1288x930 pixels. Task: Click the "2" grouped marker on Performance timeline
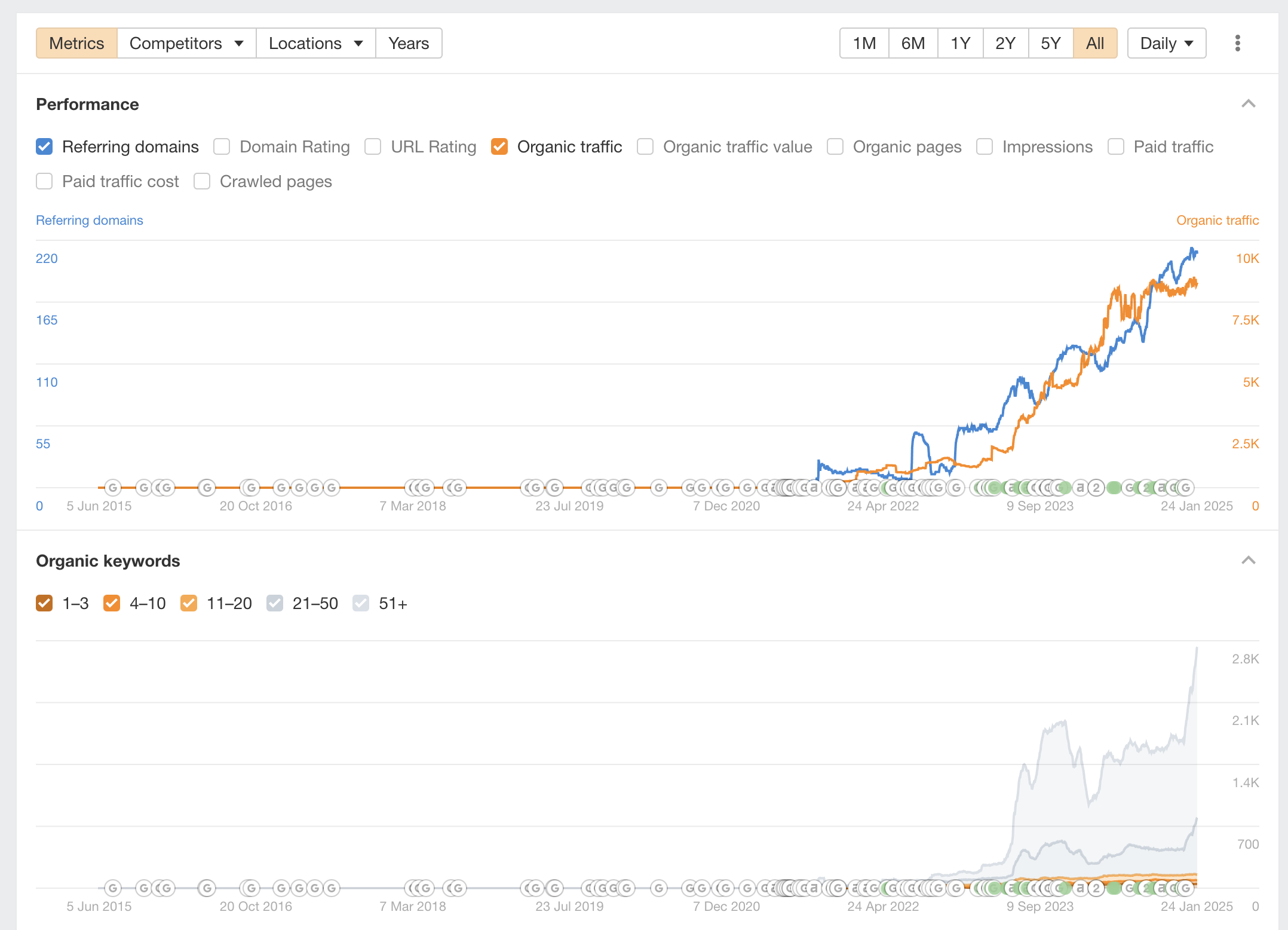(1096, 488)
